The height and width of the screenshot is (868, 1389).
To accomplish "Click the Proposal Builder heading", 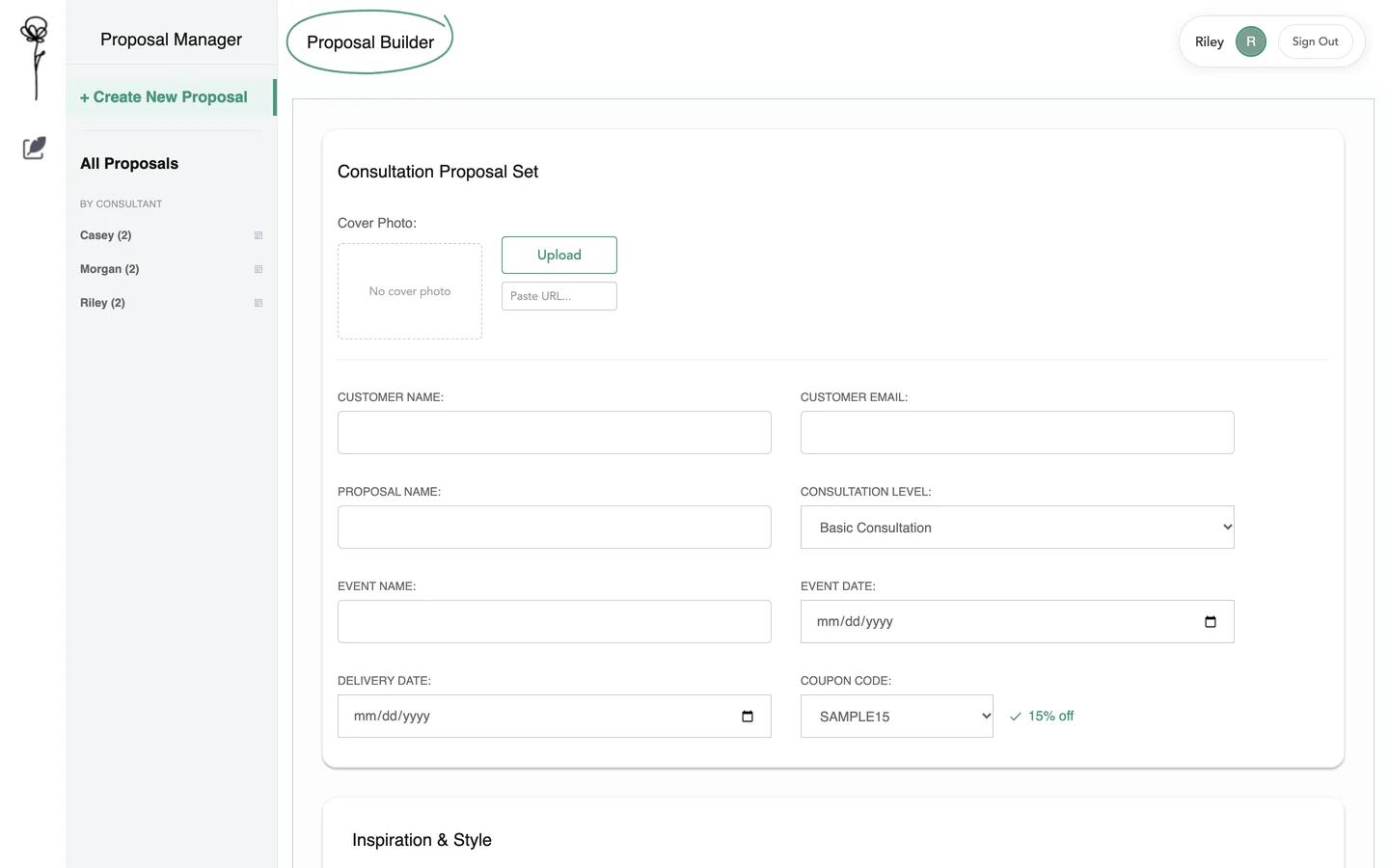I will pyautogui.click(x=370, y=42).
